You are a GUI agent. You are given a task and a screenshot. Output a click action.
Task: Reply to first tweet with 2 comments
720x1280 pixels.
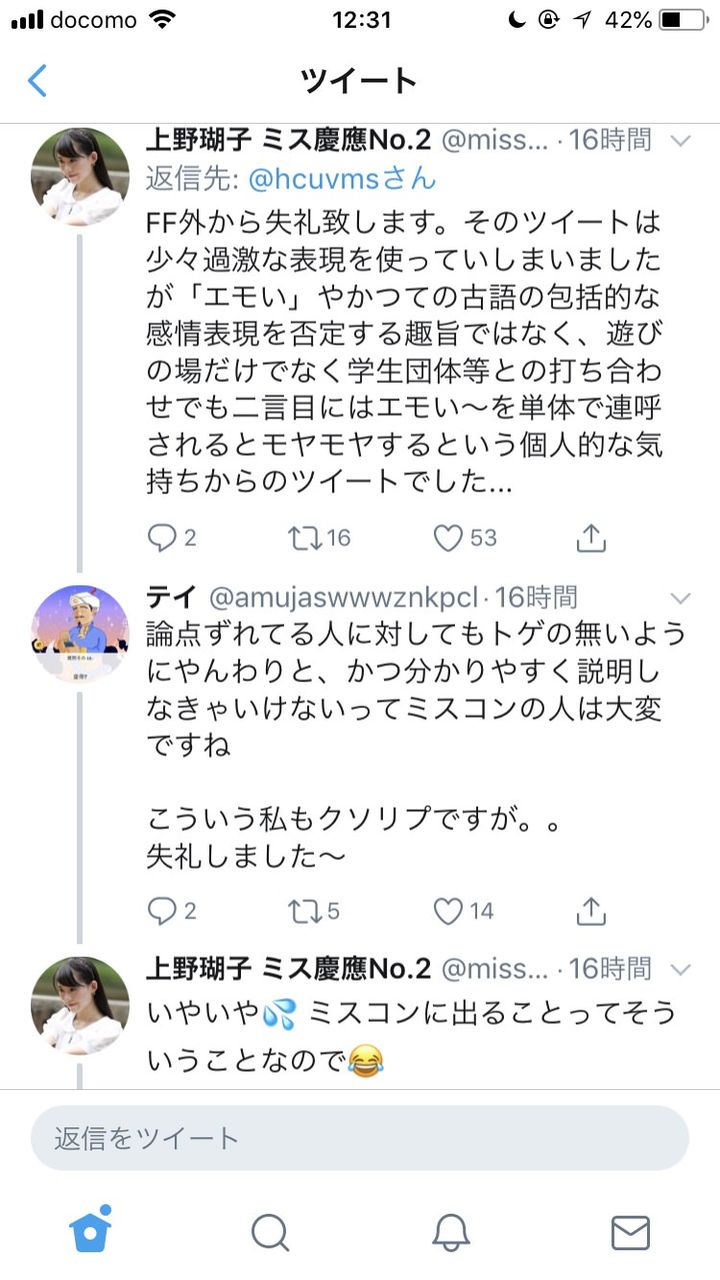point(172,538)
